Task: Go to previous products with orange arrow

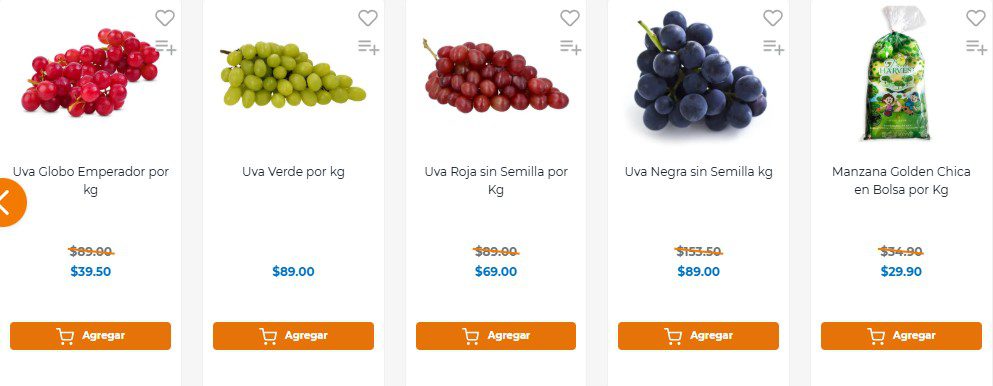Action: point(8,202)
